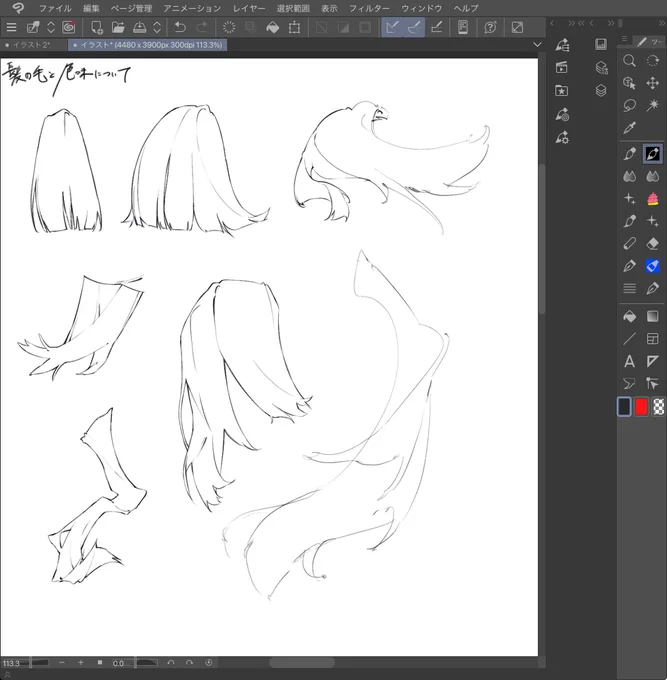Open the フィルター menu
The height and width of the screenshot is (680, 667).
tap(369, 8)
